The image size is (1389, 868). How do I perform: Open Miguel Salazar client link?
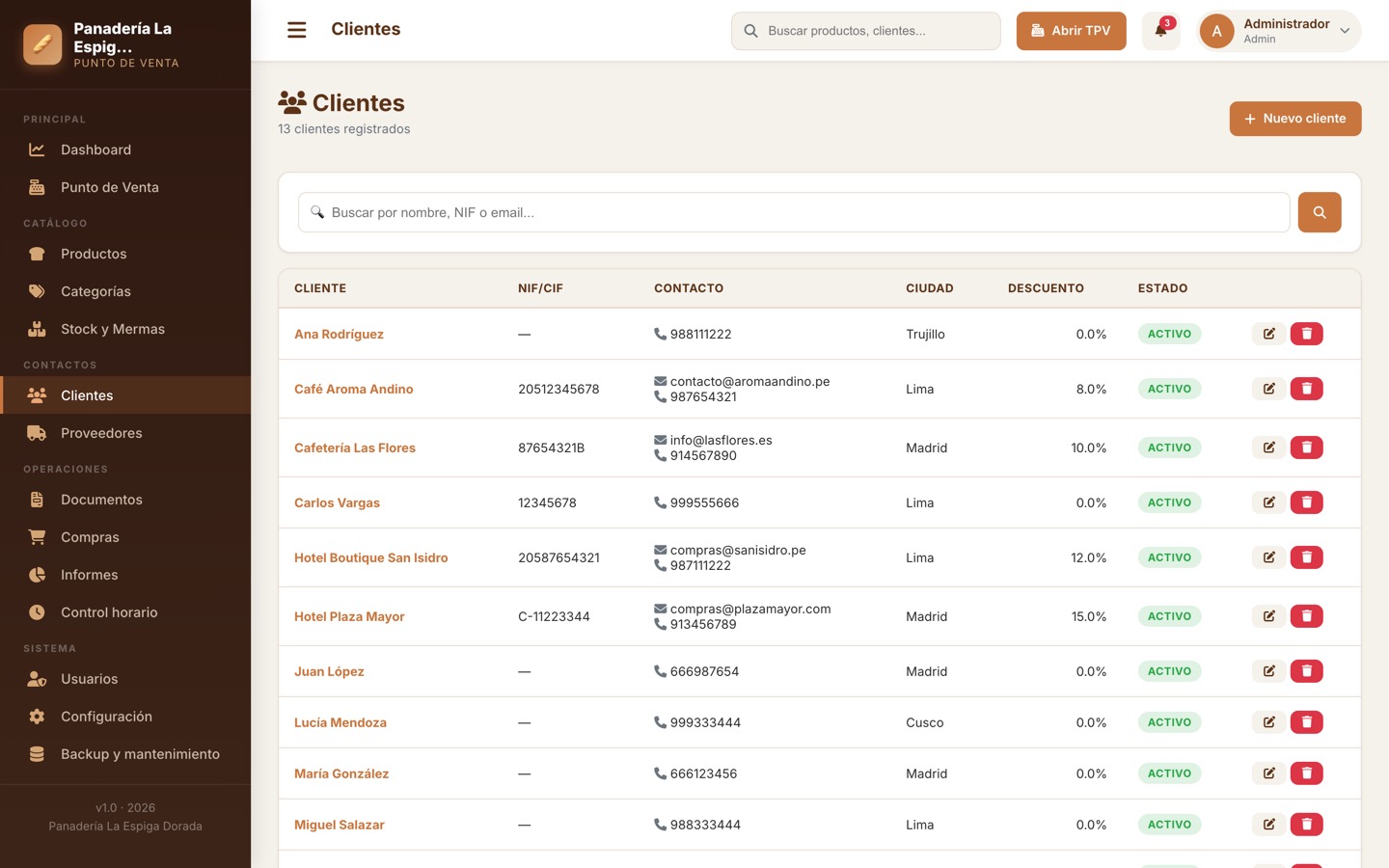click(x=340, y=825)
